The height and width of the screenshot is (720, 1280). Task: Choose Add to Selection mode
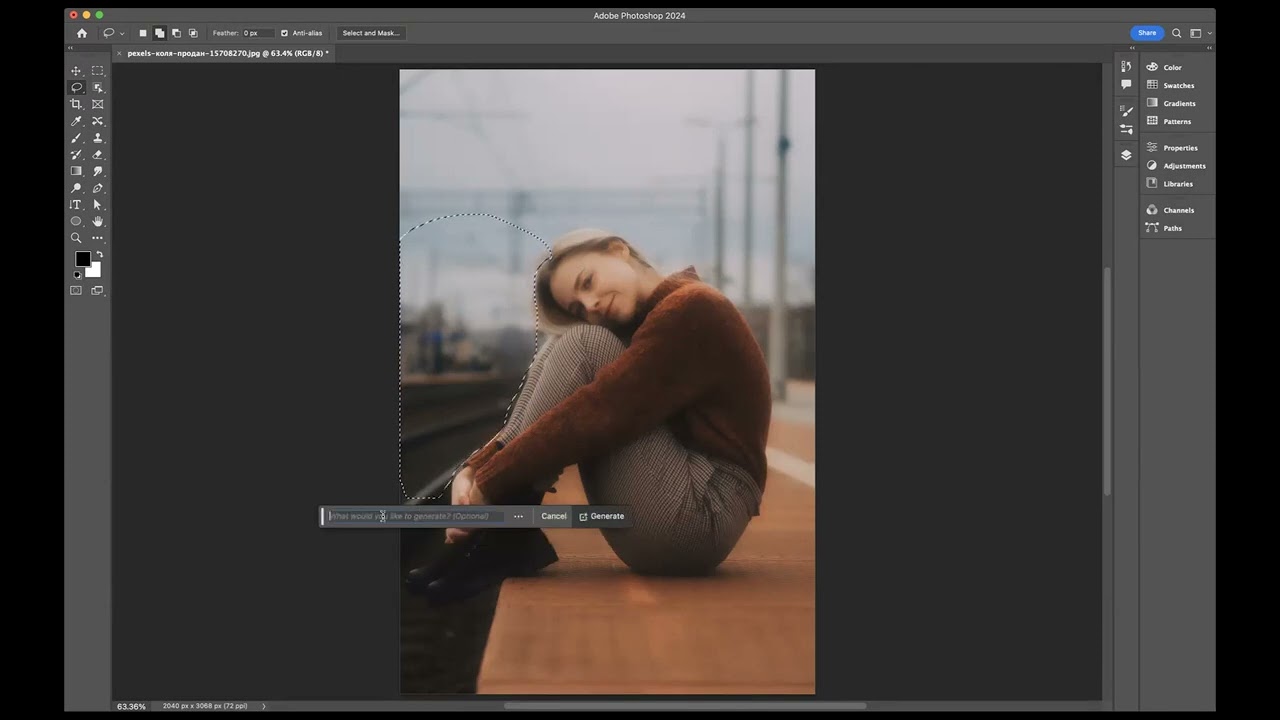159,33
